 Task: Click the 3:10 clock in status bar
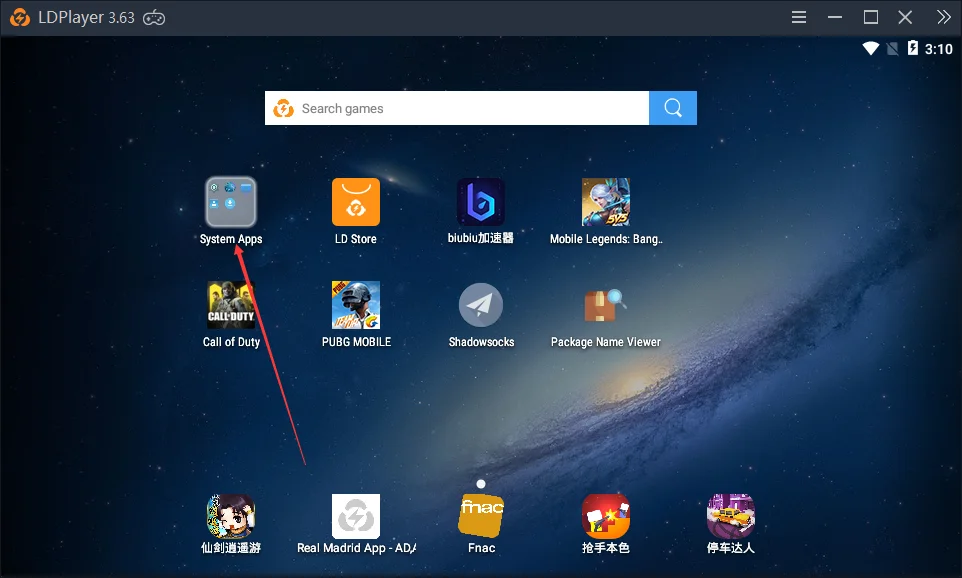click(939, 49)
